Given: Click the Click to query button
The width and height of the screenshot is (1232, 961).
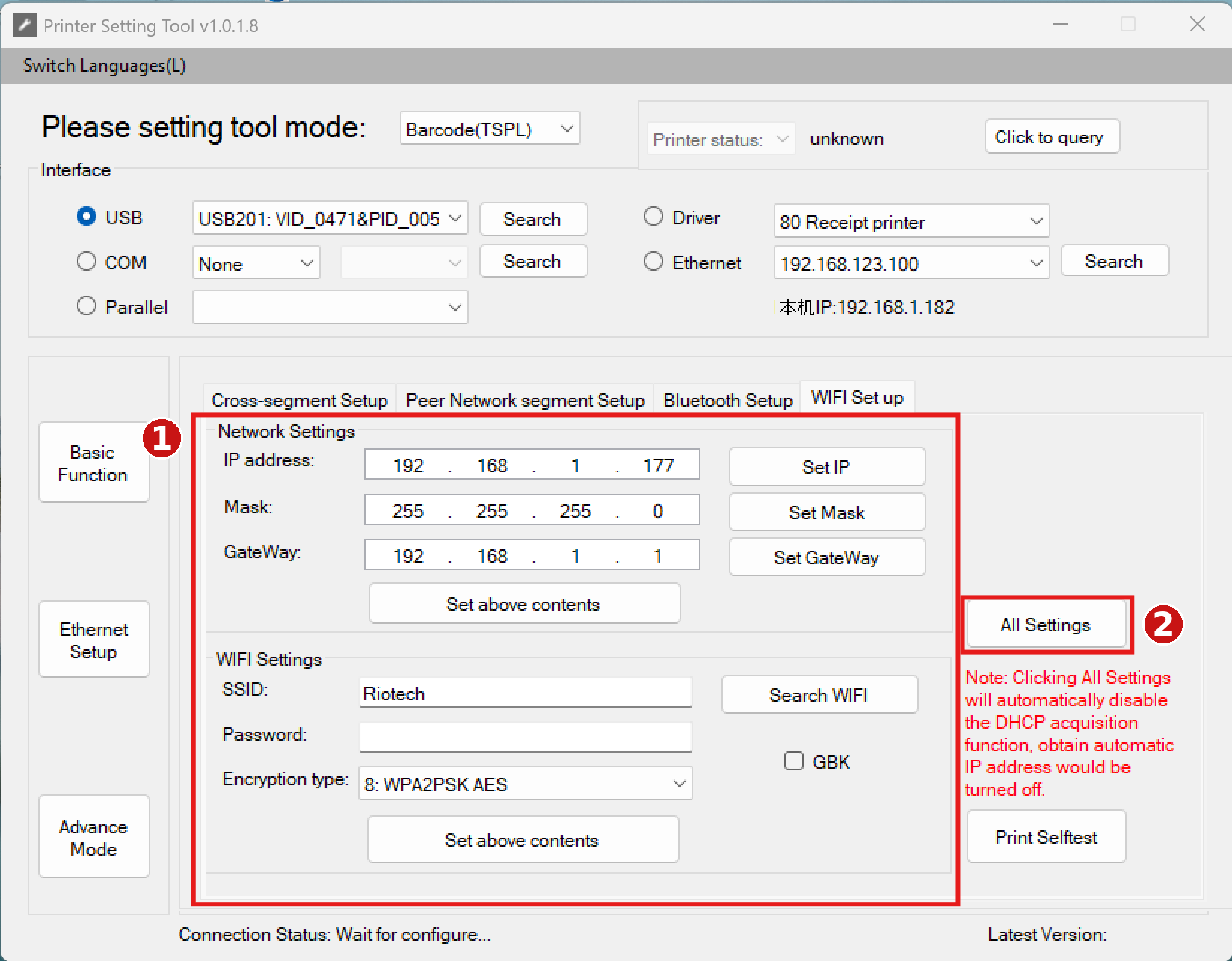Looking at the screenshot, I should [x=1052, y=137].
